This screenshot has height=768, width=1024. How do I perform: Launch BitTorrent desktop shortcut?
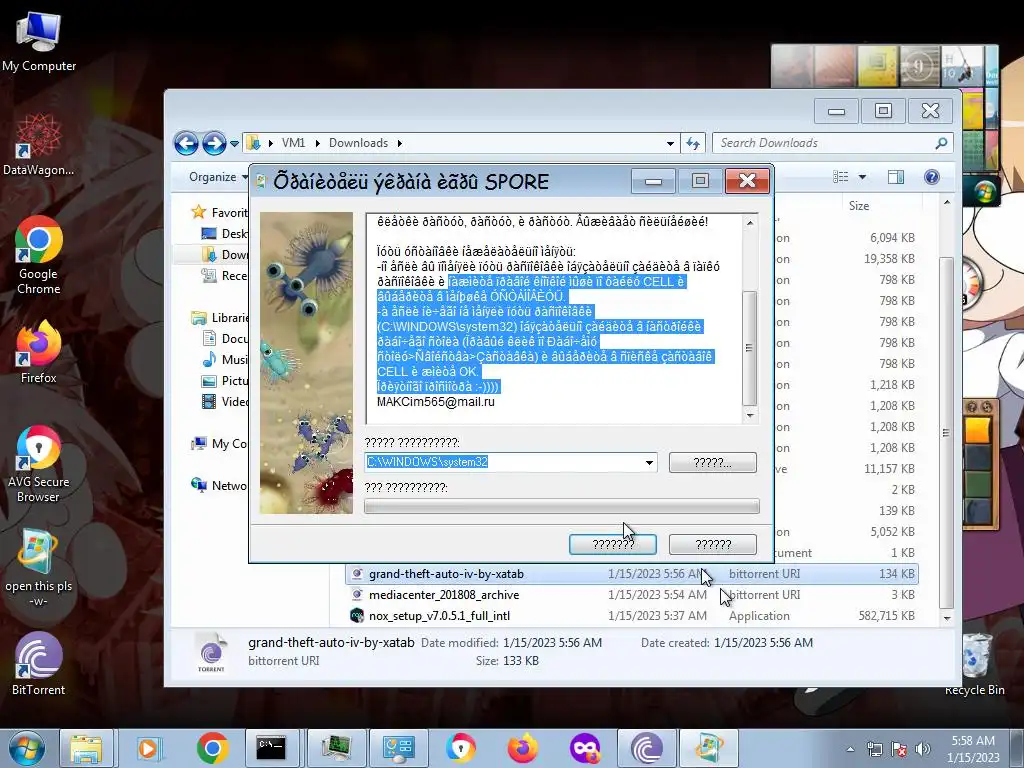(39, 664)
